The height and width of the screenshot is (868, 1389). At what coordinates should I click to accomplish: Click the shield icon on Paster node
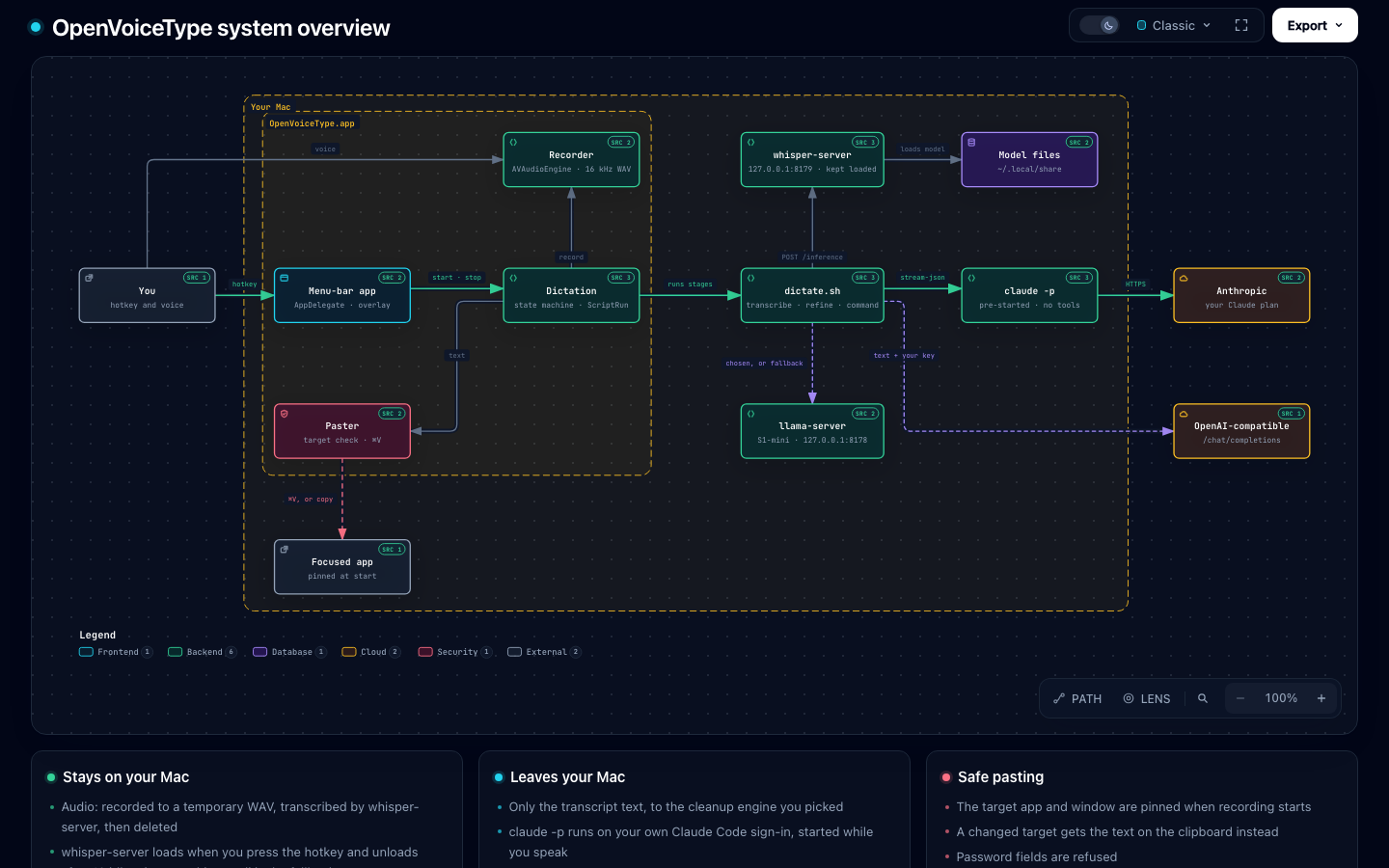point(284,413)
